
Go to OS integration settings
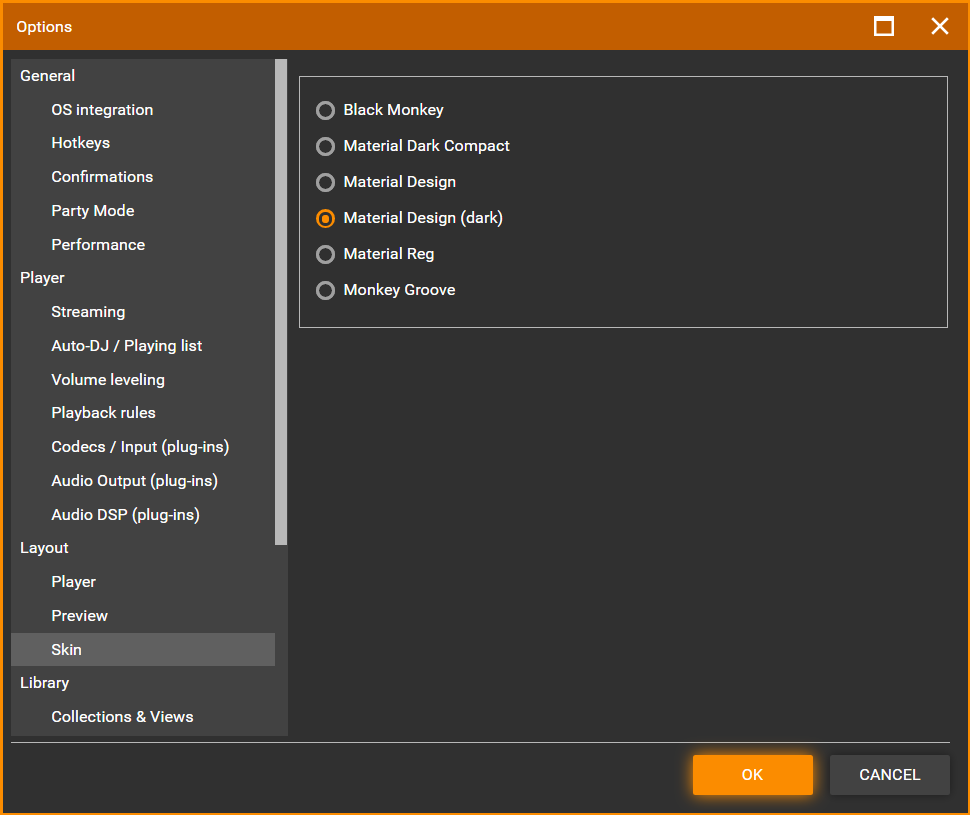102,110
